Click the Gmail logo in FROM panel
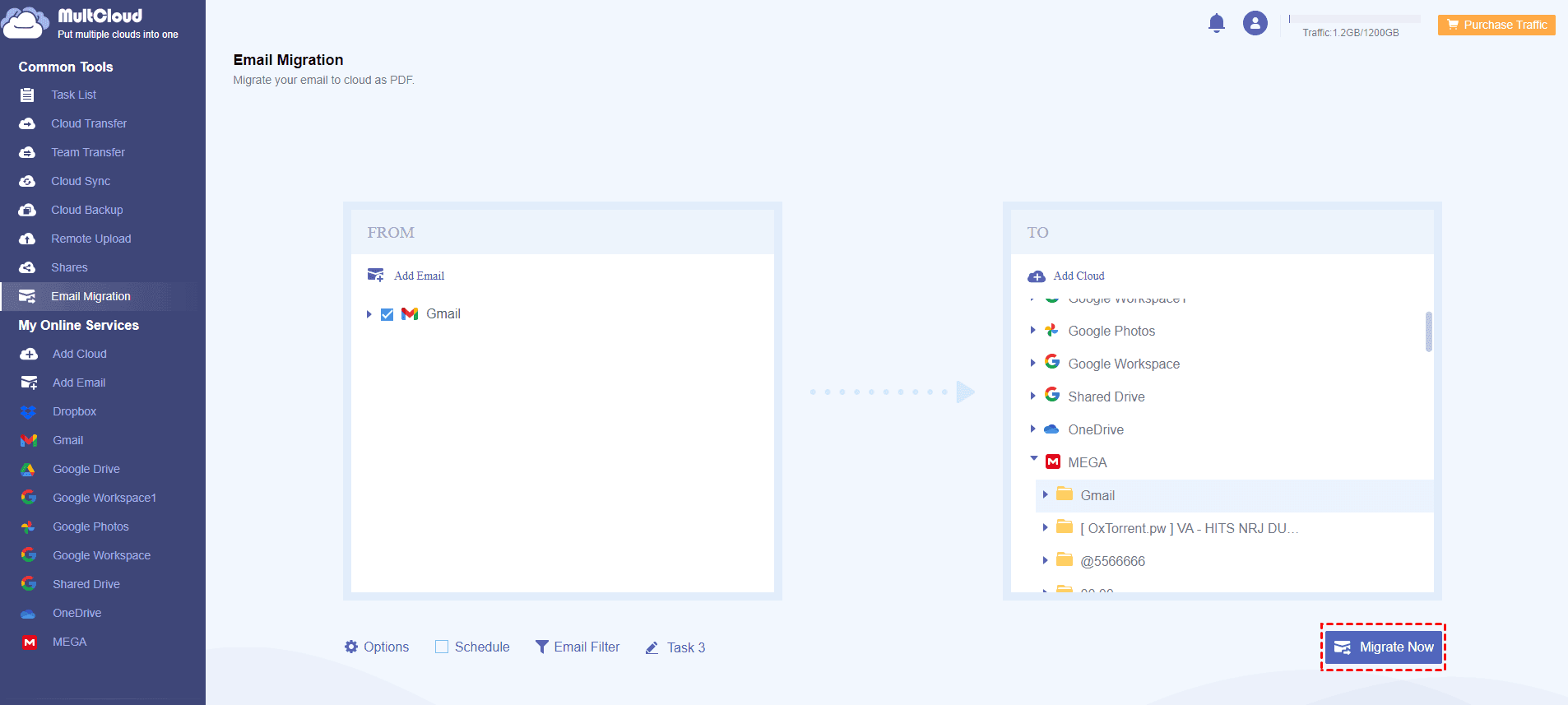The image size is (1568, 705). (x=410, y=313)
